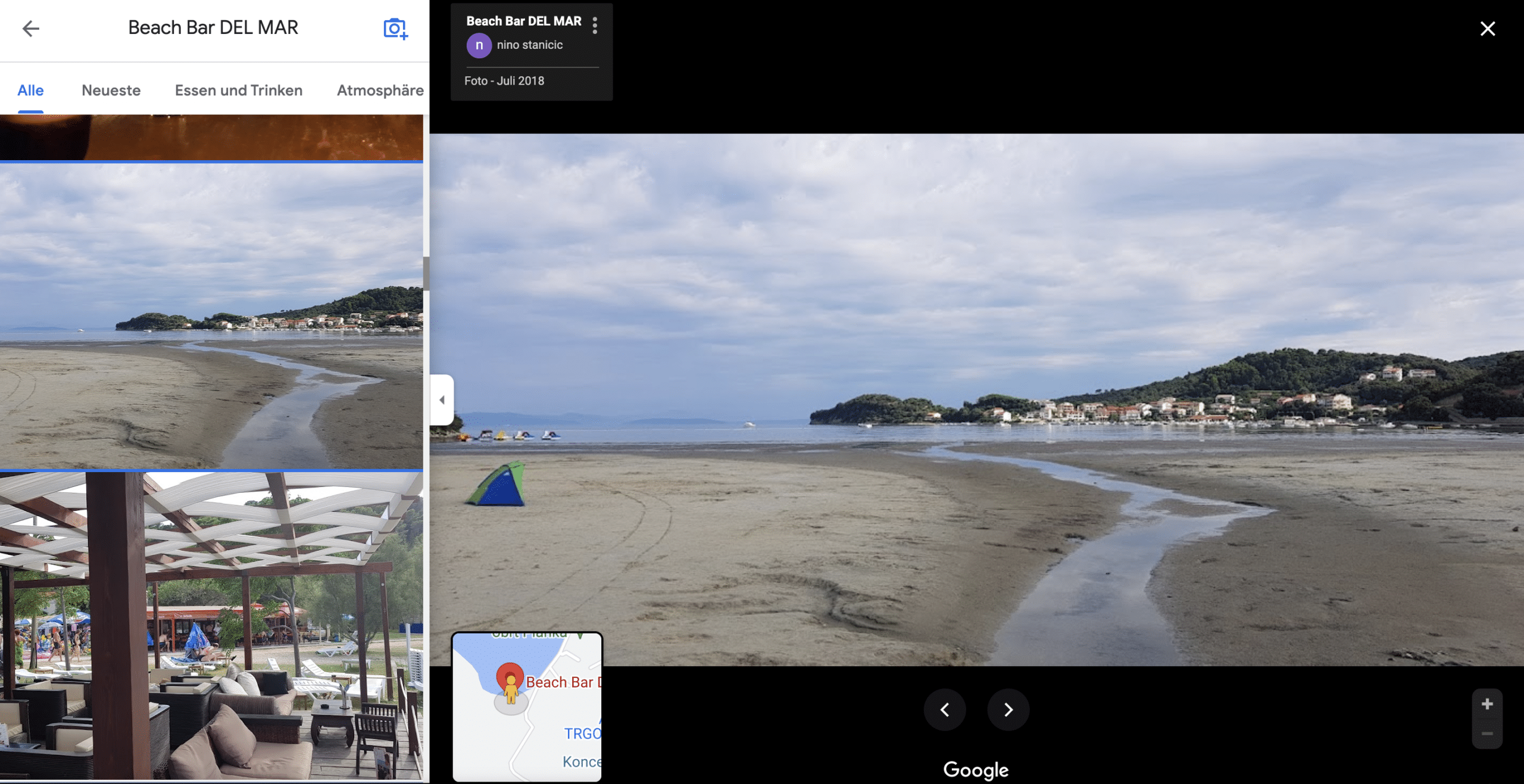Close the photo viewer with the X
Image resolution: width=1524 pixels, height=784 pixels.
1488,29
